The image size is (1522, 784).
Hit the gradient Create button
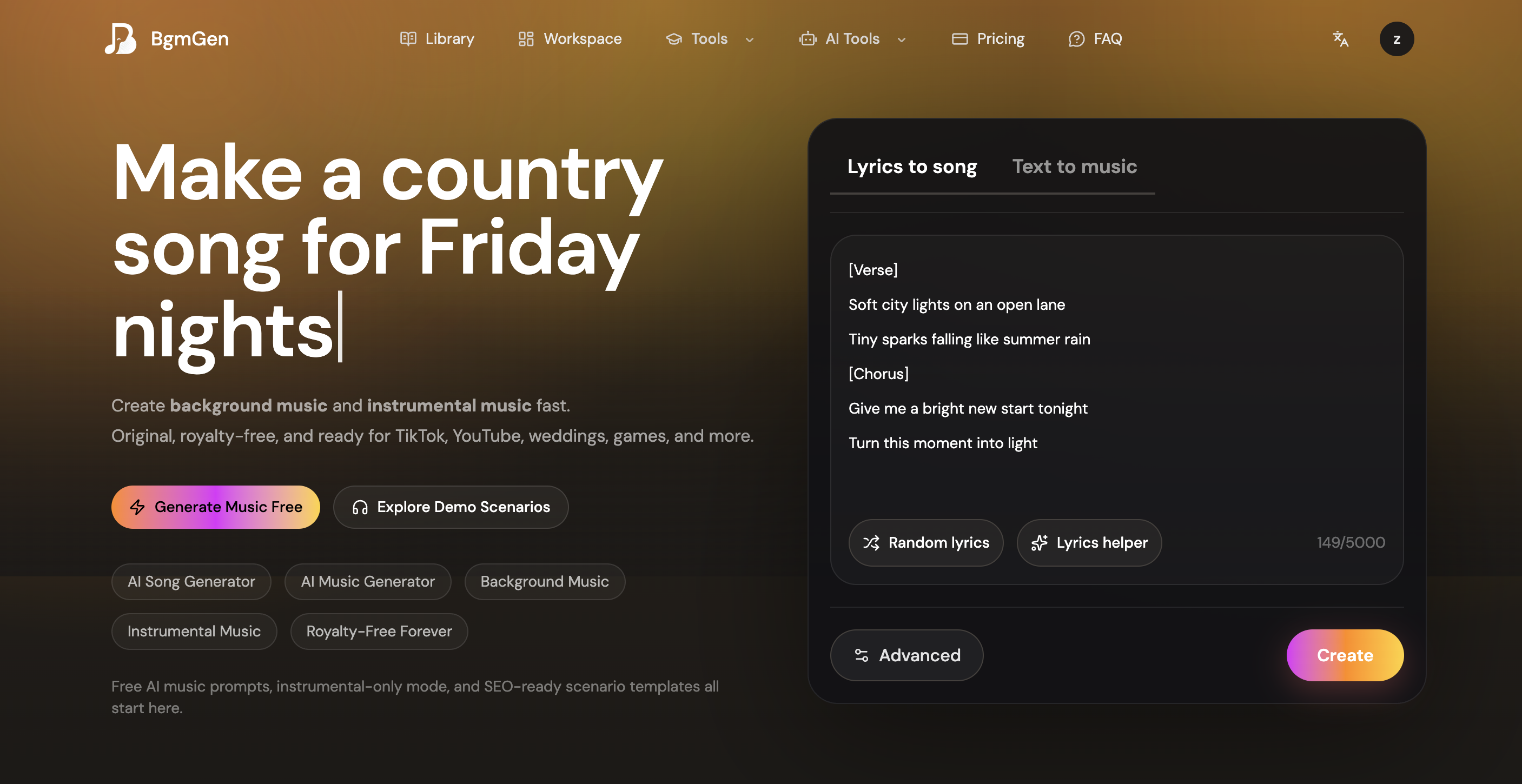click(x=1344, y=655)
